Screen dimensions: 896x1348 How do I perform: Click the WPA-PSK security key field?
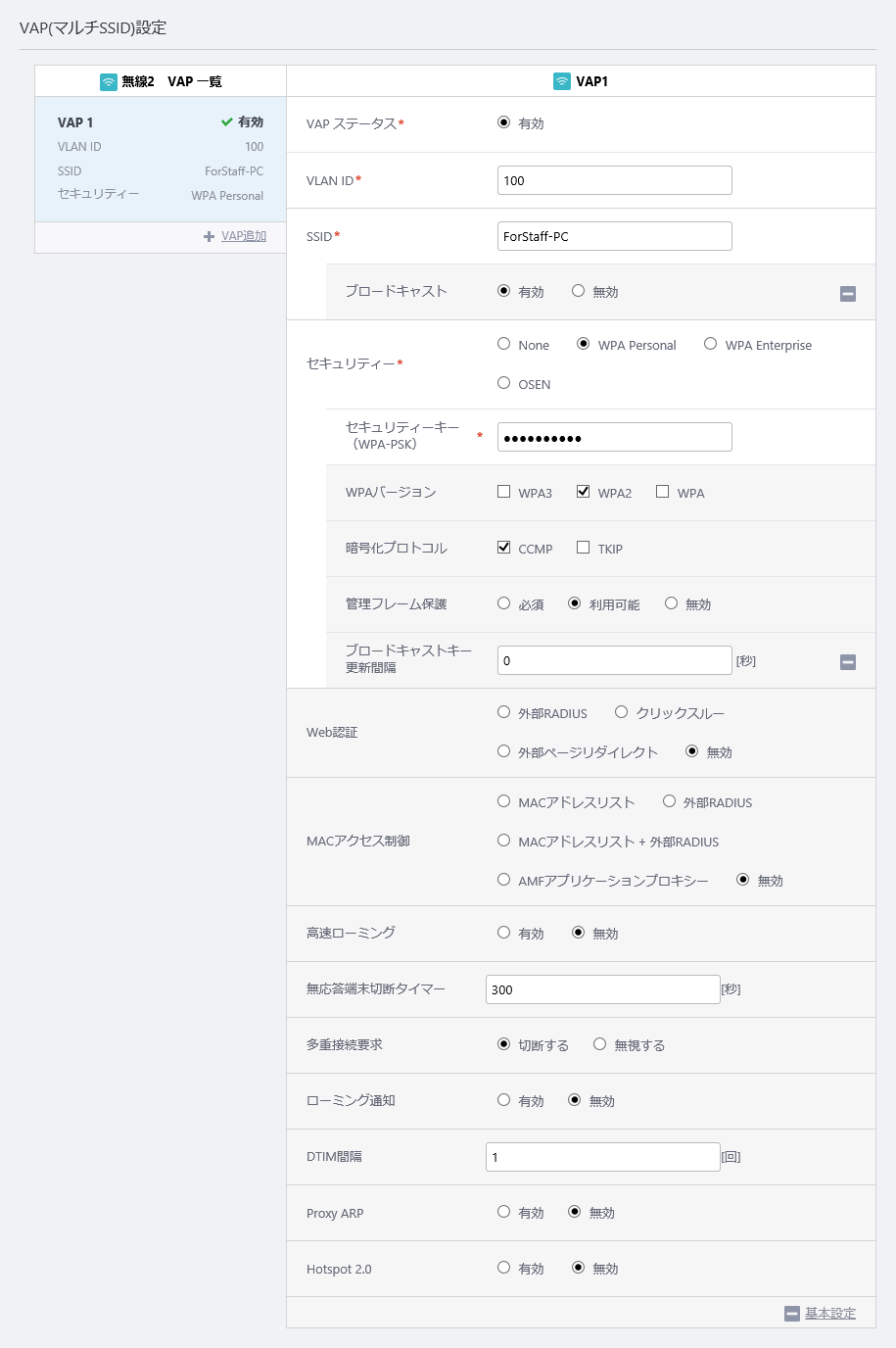pos(615,437)
